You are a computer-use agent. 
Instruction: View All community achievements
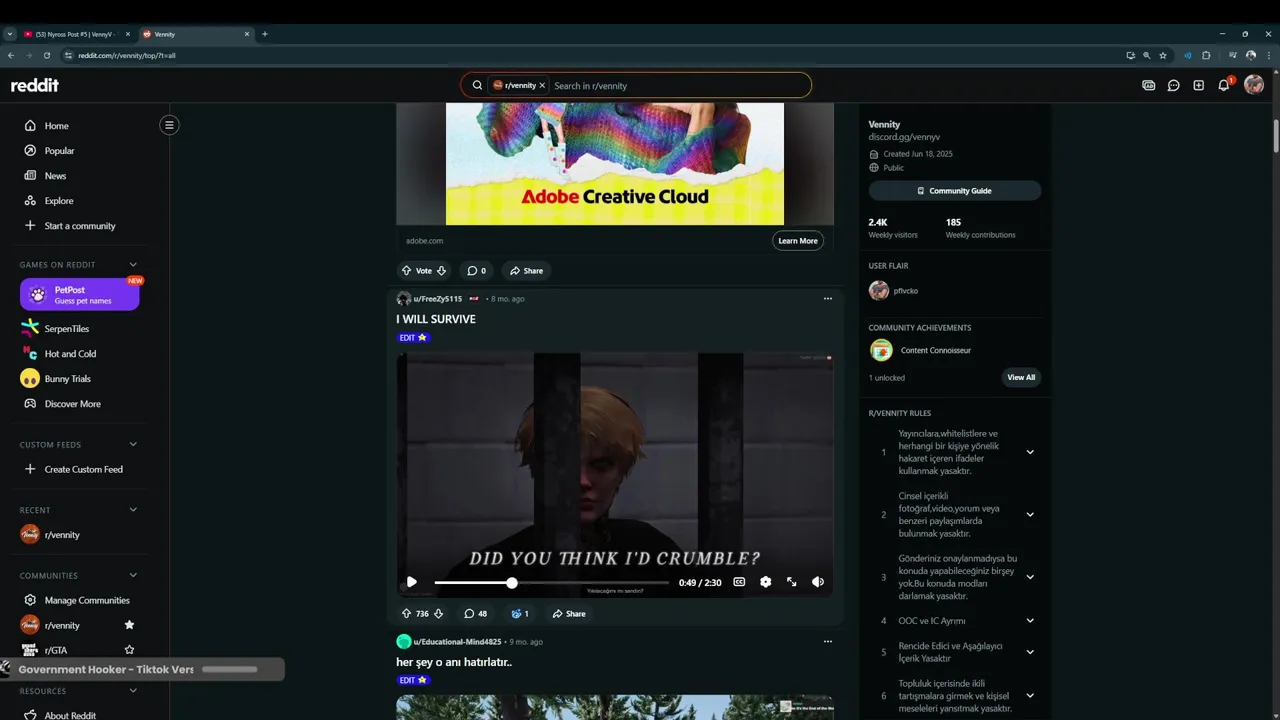click(1021, 377)
